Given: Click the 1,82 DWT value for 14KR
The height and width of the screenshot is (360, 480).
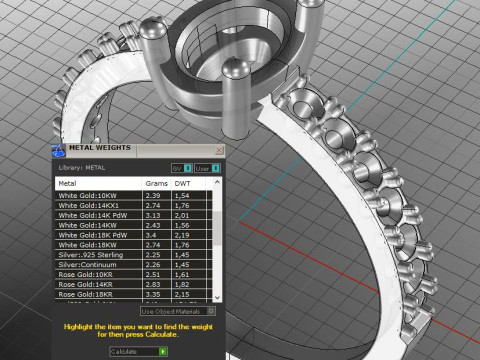Looking at the screenshot, I should tap(182, 284).
